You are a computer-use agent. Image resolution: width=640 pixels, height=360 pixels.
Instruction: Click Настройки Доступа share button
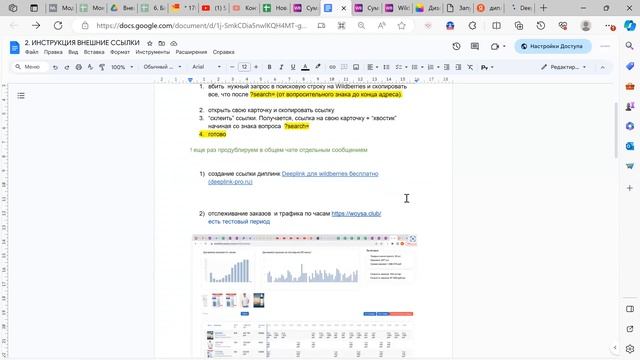pyautogui.click(x=553, y=47)
